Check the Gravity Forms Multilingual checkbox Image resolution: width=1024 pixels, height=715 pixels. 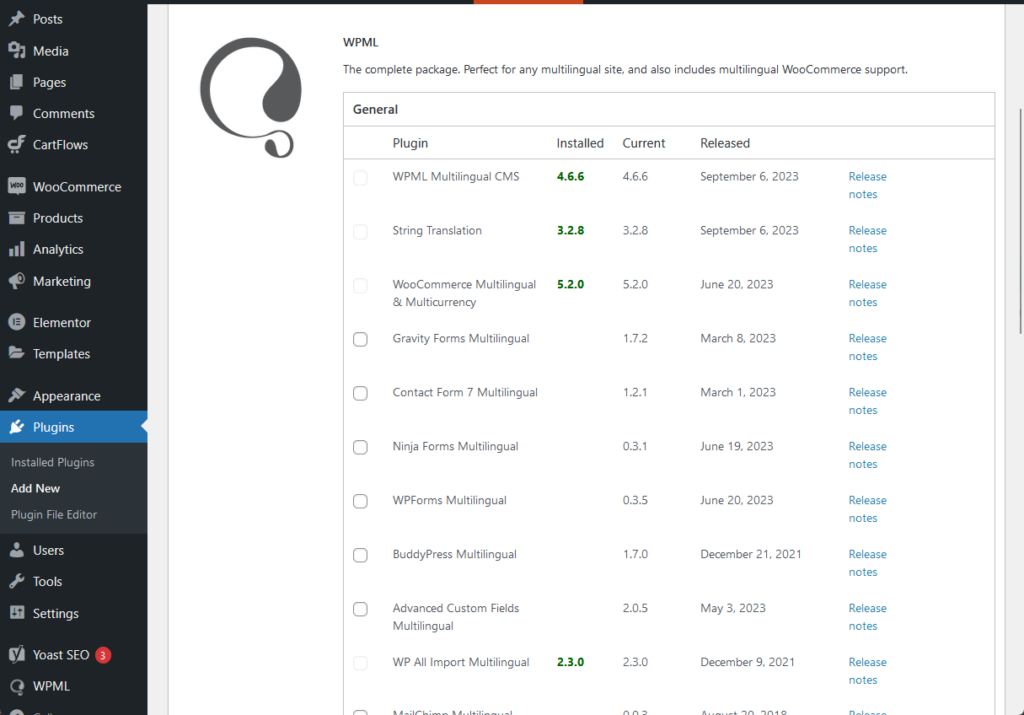coord(360,339)
